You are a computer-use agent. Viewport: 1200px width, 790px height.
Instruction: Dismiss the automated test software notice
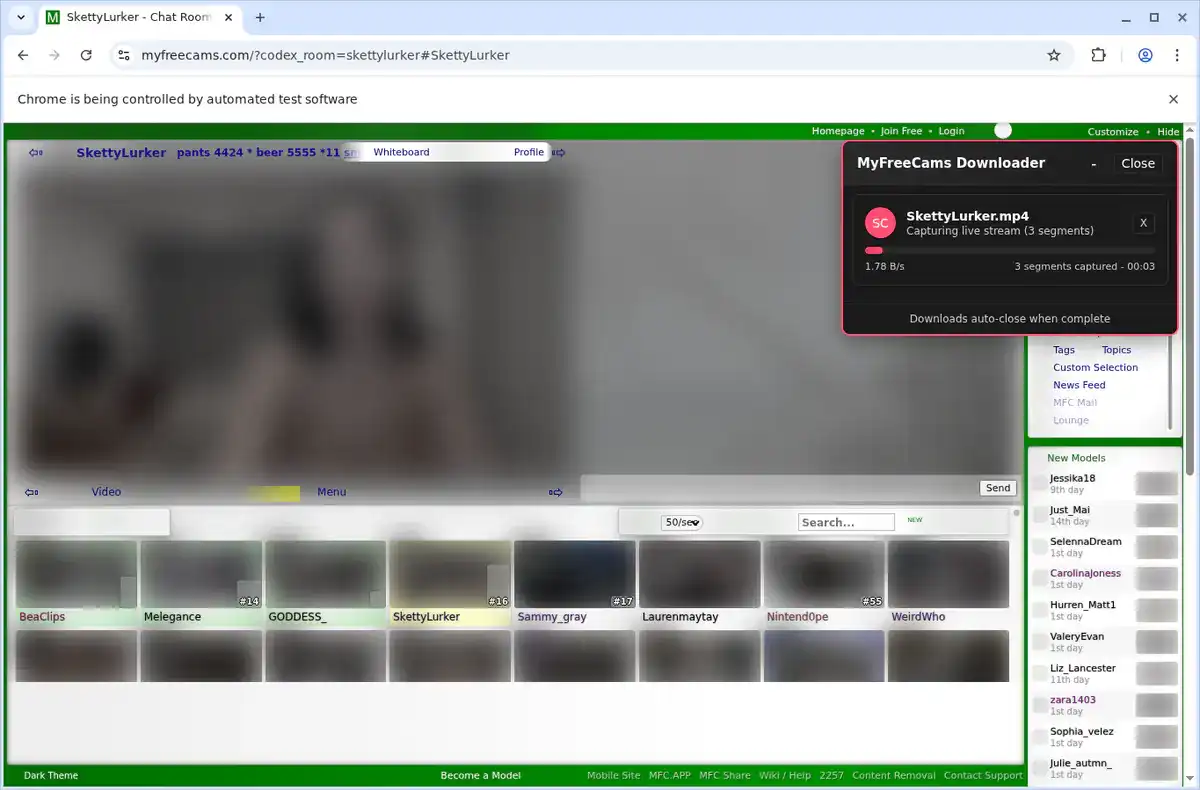point(1174,99)
